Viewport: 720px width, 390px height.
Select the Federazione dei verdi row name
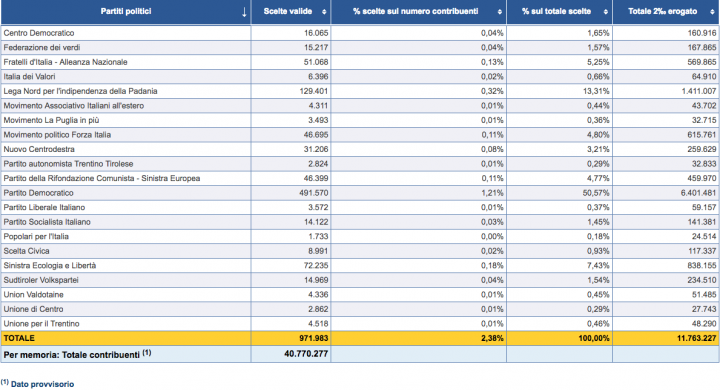42,47
